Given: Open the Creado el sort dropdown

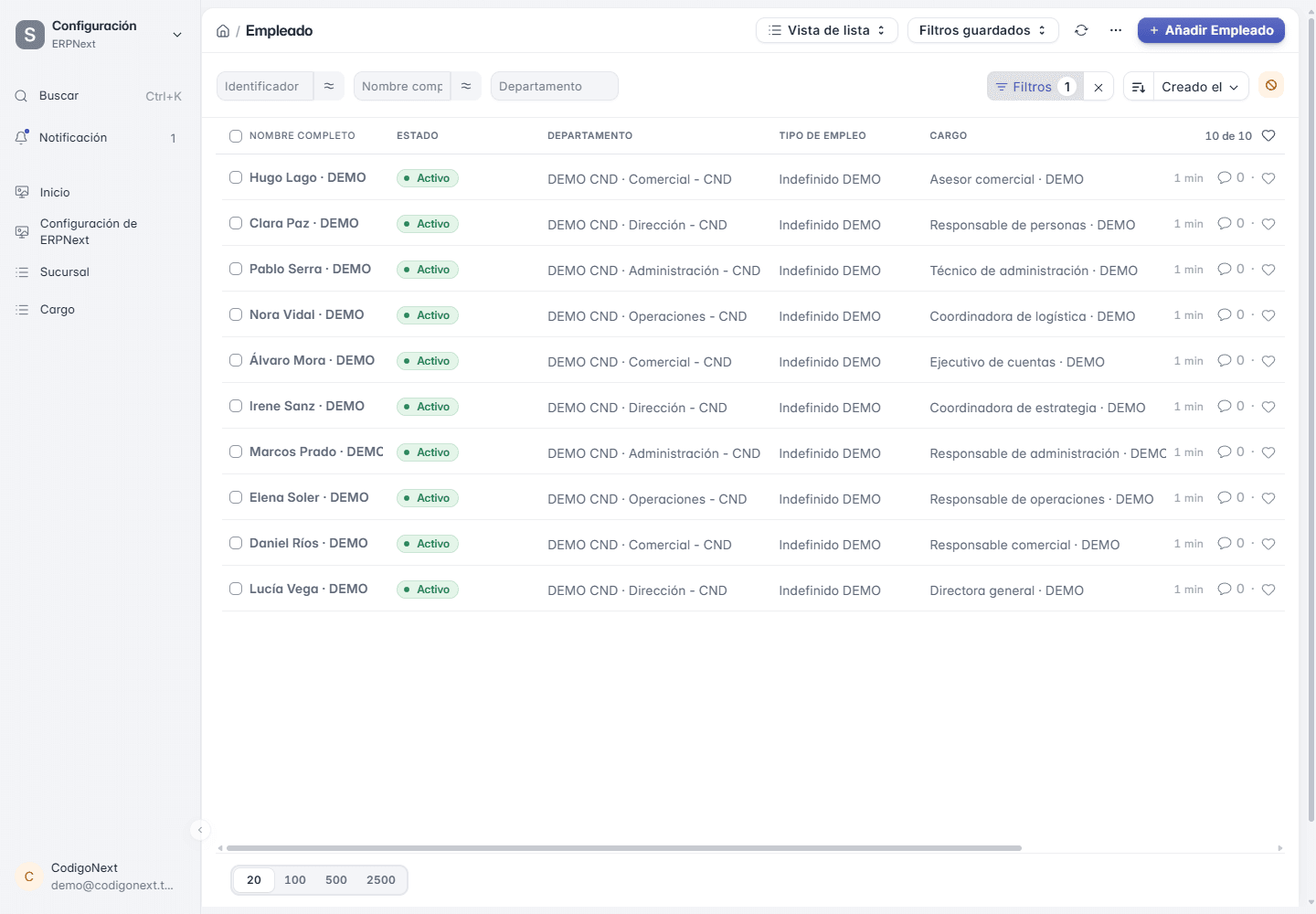Looking at the screenshot, I should click(1201, 87).
